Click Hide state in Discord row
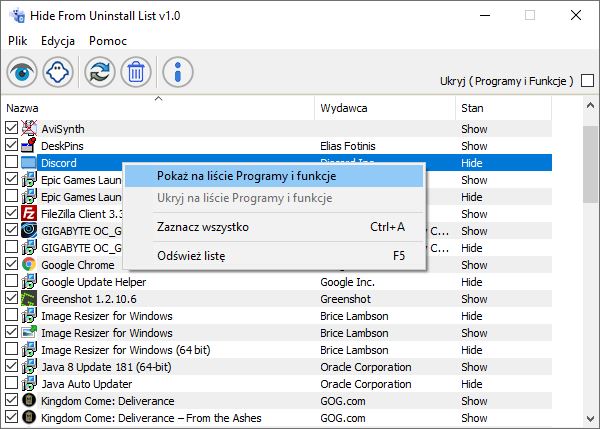Viewport: 600px width, 429px height. pos(471,163)
